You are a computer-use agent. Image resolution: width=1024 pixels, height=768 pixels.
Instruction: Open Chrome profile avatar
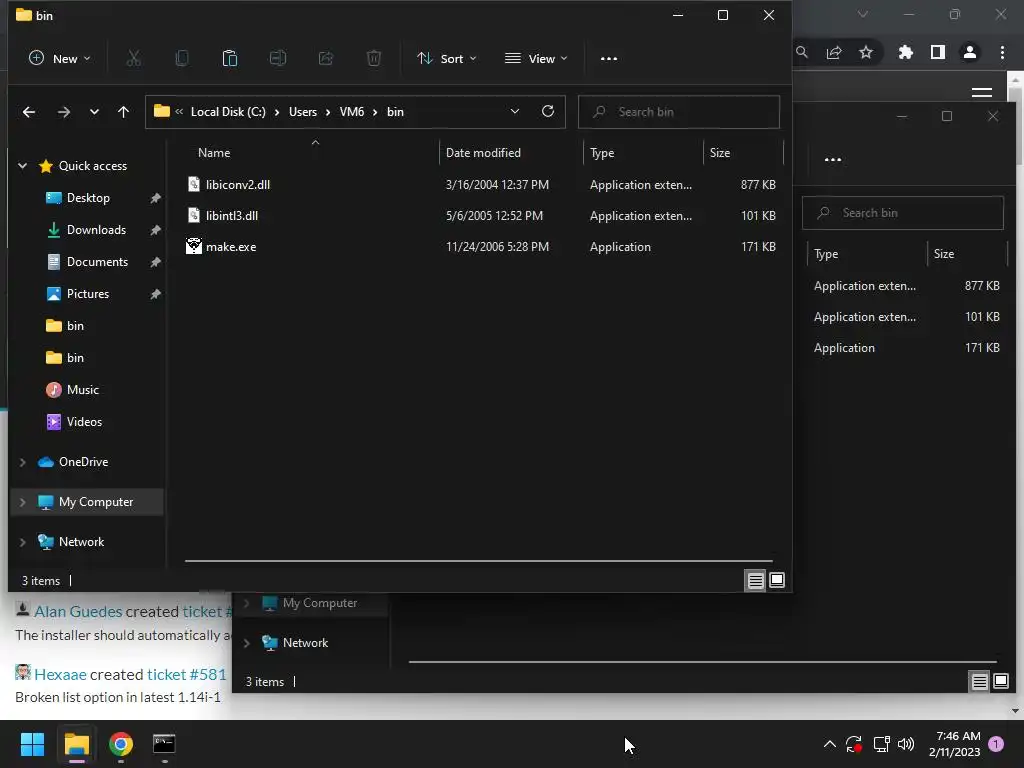(970, 52)
